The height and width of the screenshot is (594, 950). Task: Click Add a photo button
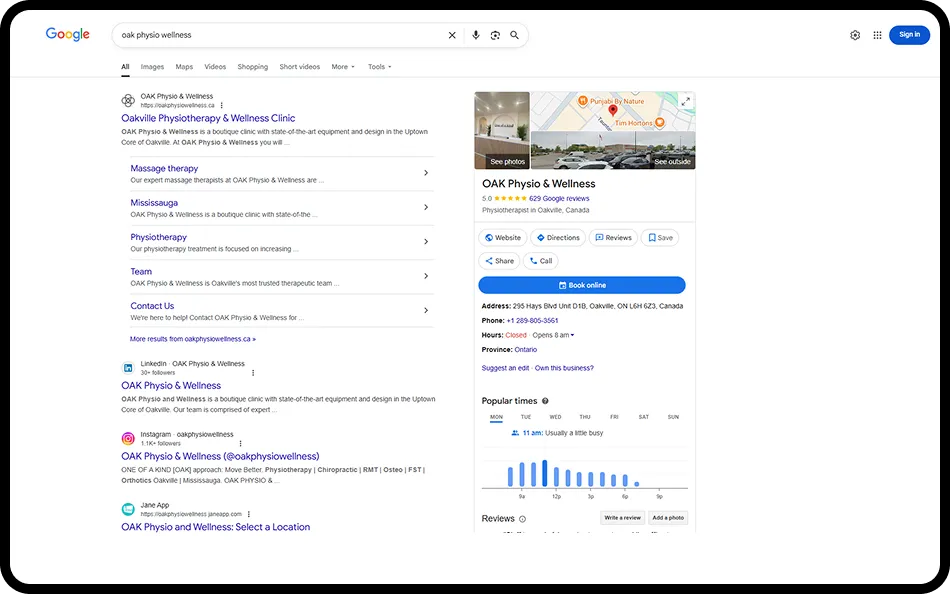point(668,518)
